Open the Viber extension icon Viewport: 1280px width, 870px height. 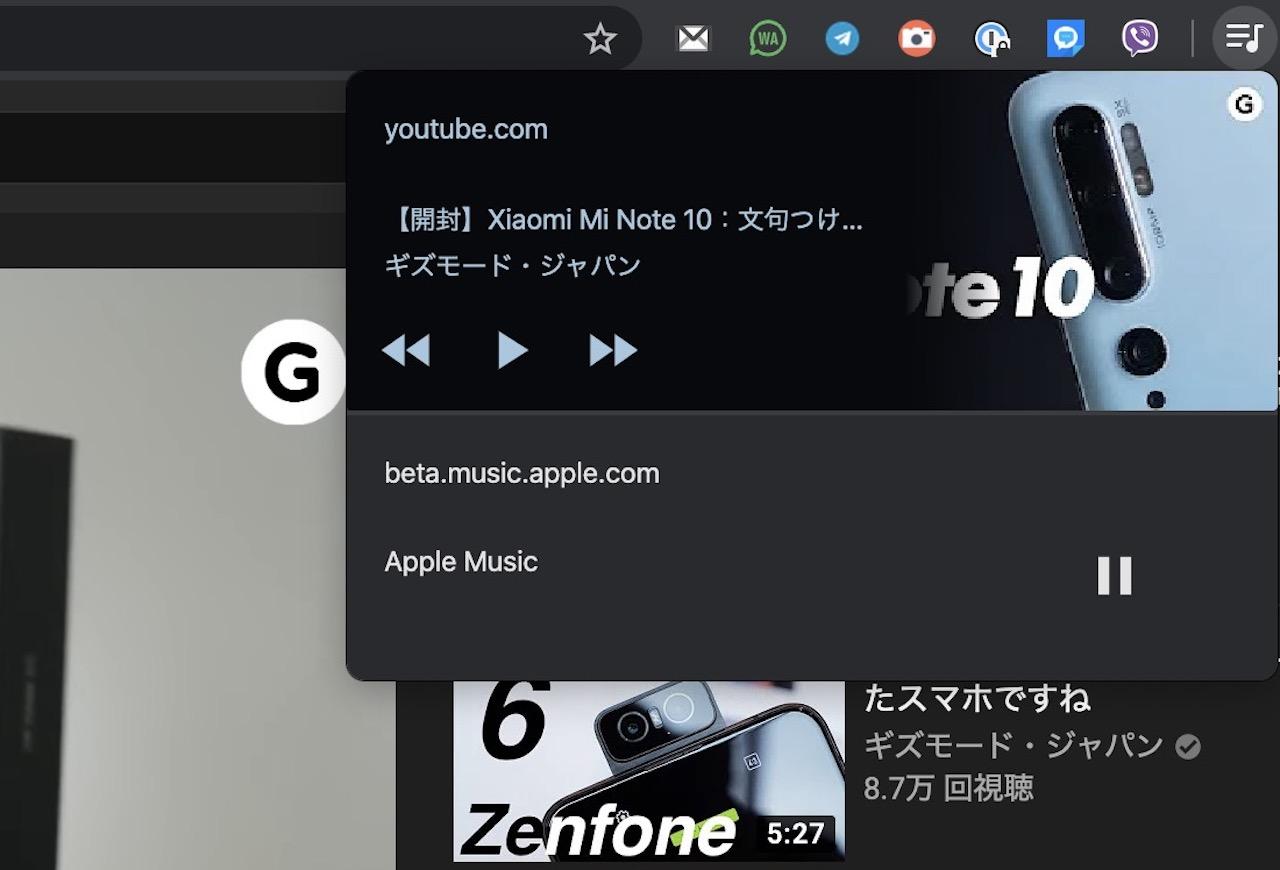(x=1140, y=39)
